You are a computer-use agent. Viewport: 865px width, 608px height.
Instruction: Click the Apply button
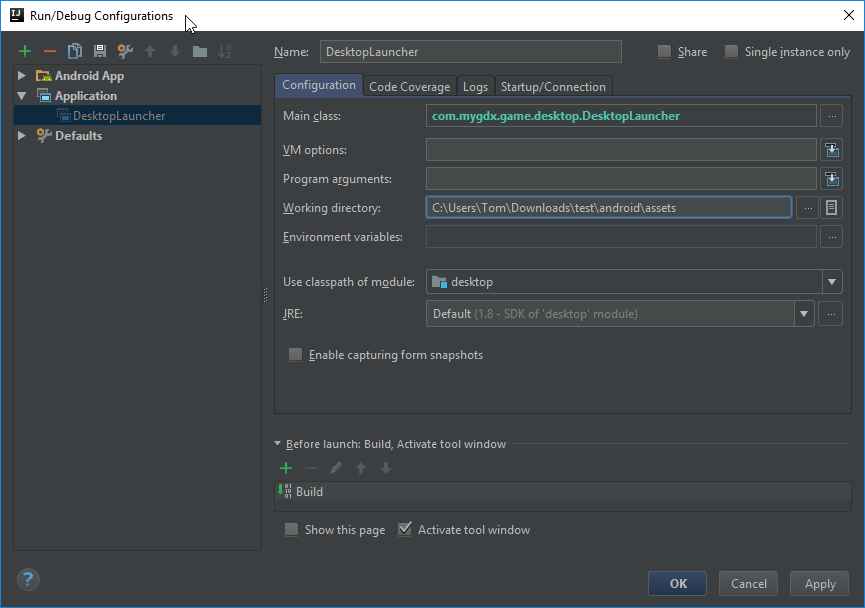click(x=820, y=584)
